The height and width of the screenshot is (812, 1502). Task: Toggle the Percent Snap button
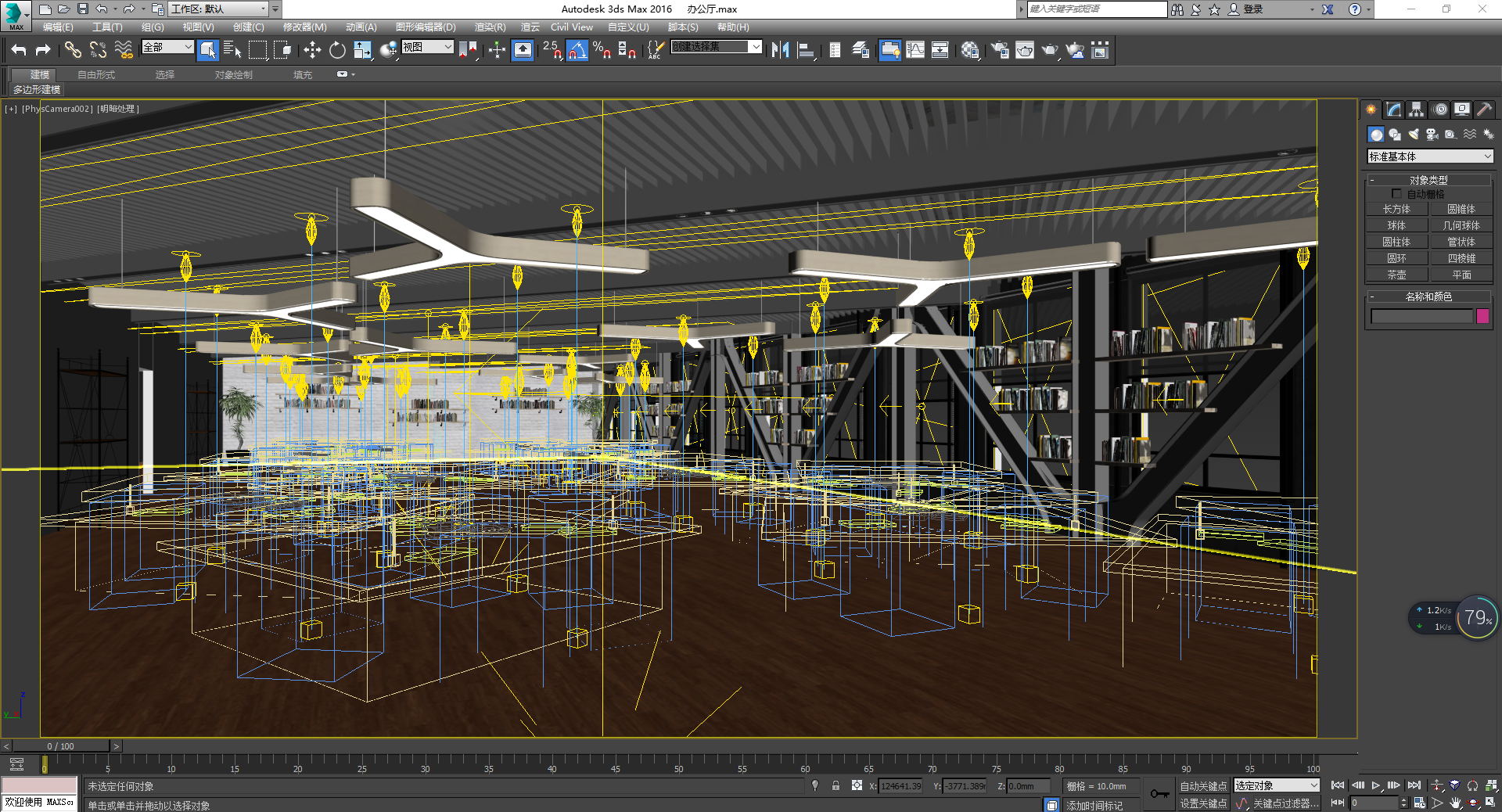602,50
